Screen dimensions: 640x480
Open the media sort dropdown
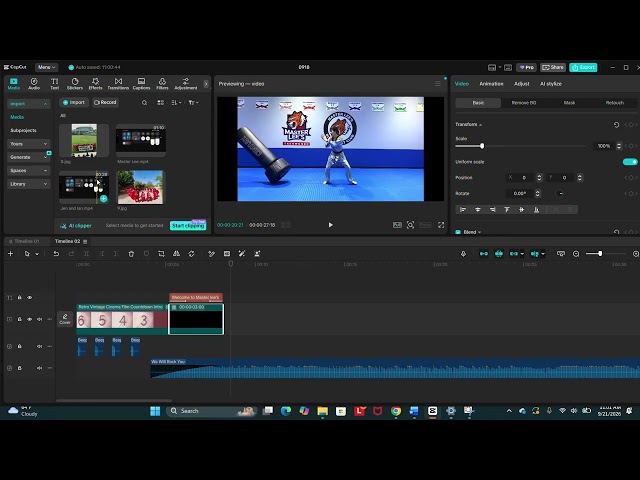coord(176,103)
